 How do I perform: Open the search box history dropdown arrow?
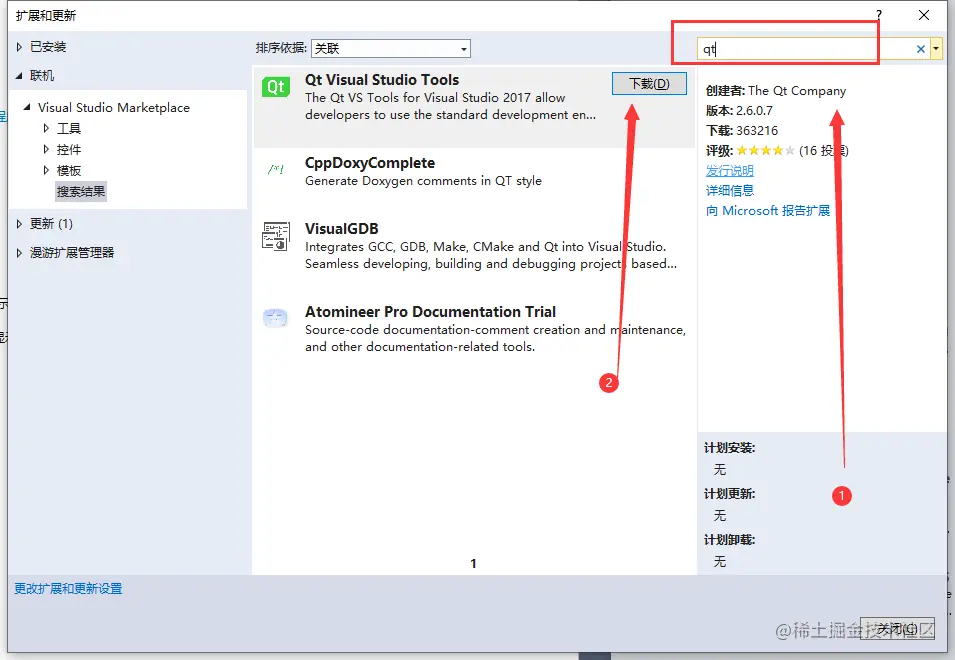[936, 49]
